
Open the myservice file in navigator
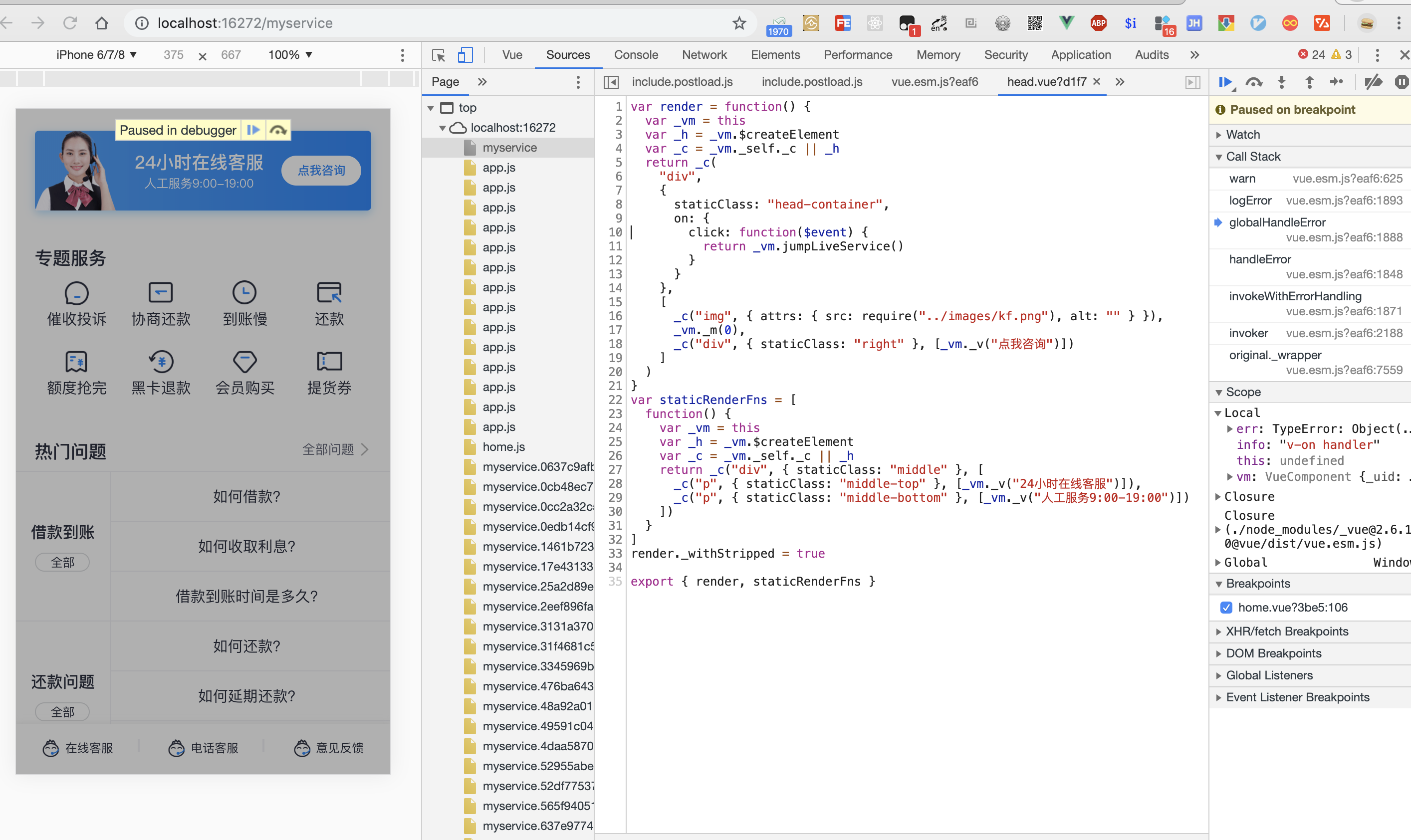(508, 148)
